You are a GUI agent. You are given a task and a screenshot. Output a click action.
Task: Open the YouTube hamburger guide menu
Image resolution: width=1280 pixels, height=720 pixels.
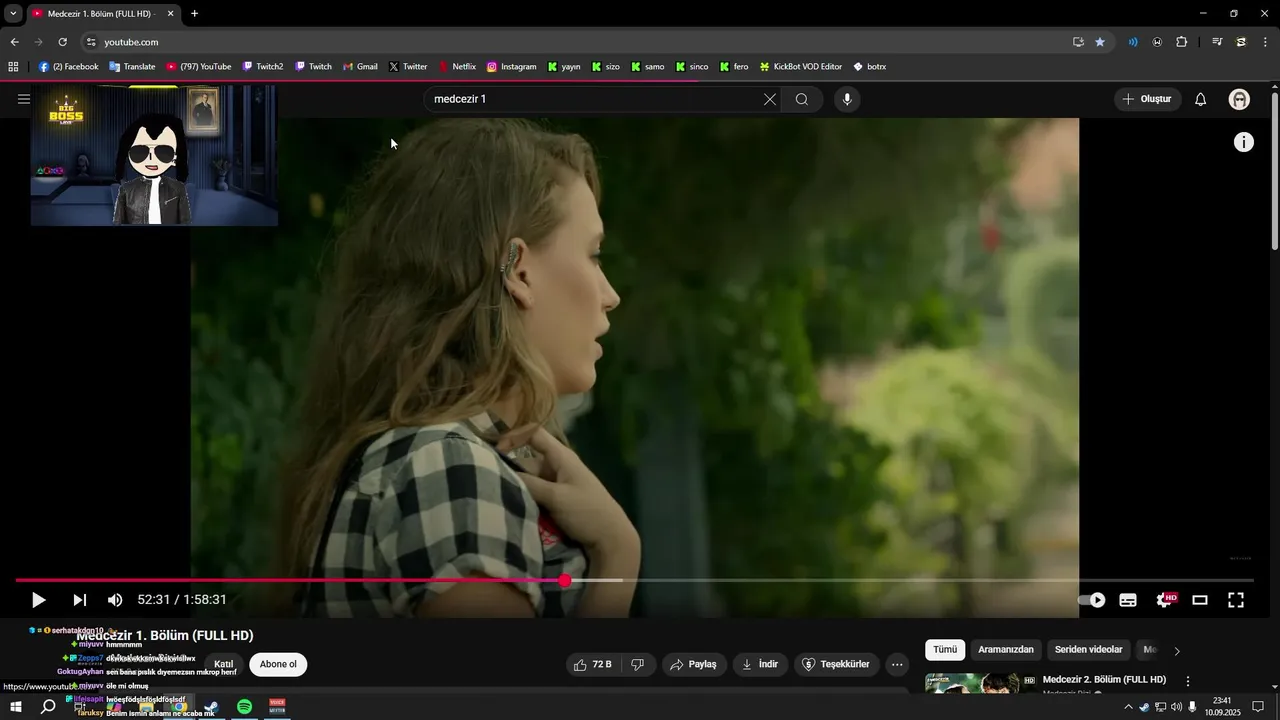click(24, 99)
